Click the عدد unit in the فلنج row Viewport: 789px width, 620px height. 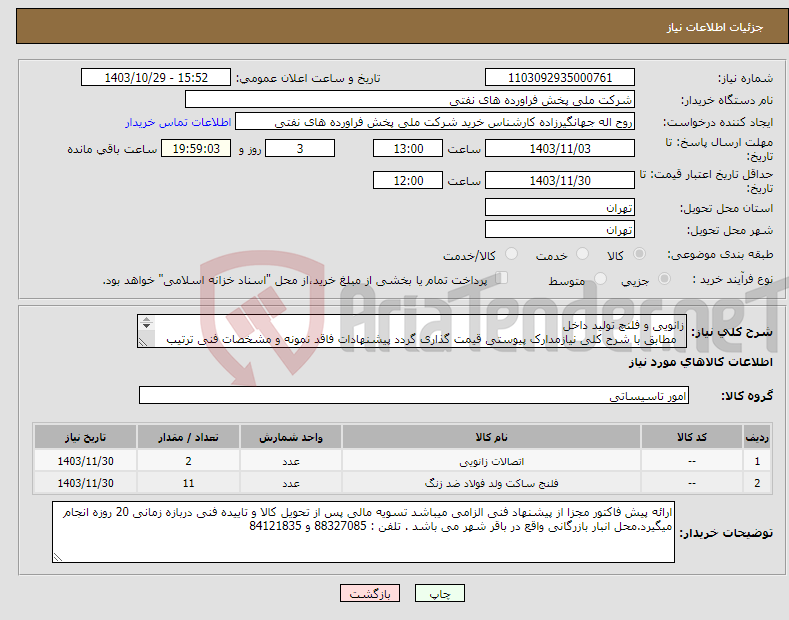click(x=291, y=483)
